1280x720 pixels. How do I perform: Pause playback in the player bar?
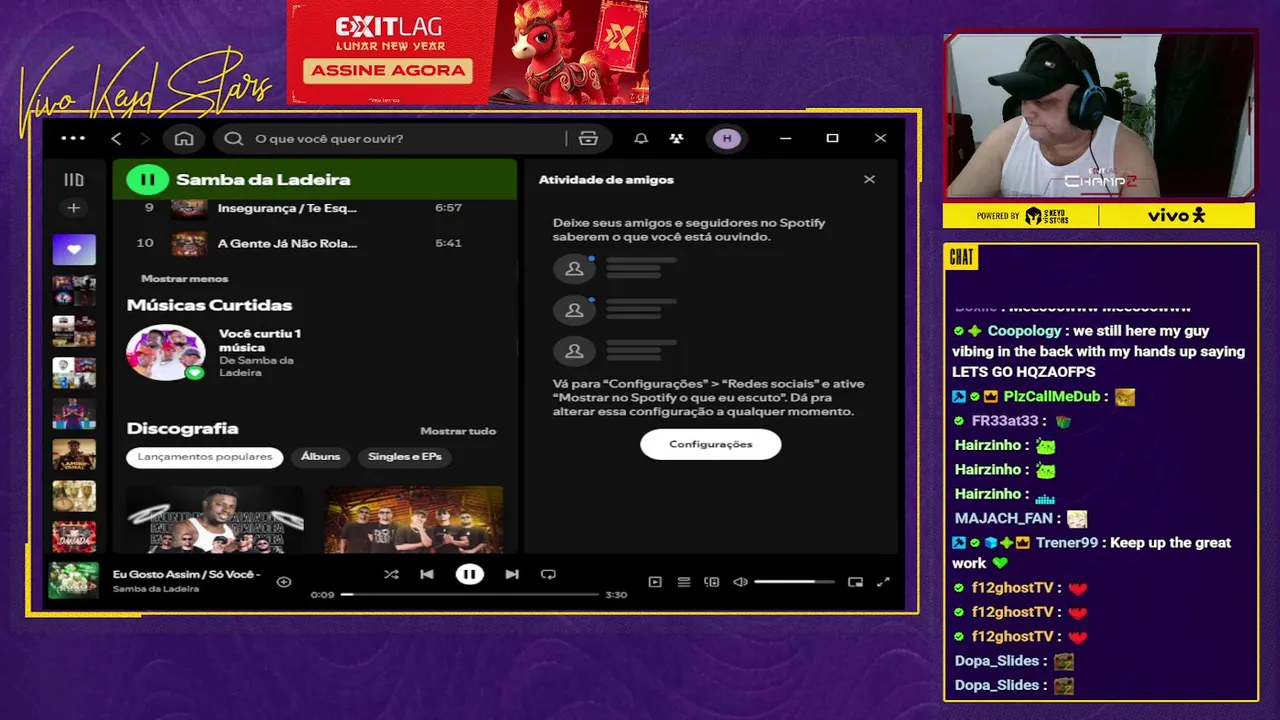[469, 575]
